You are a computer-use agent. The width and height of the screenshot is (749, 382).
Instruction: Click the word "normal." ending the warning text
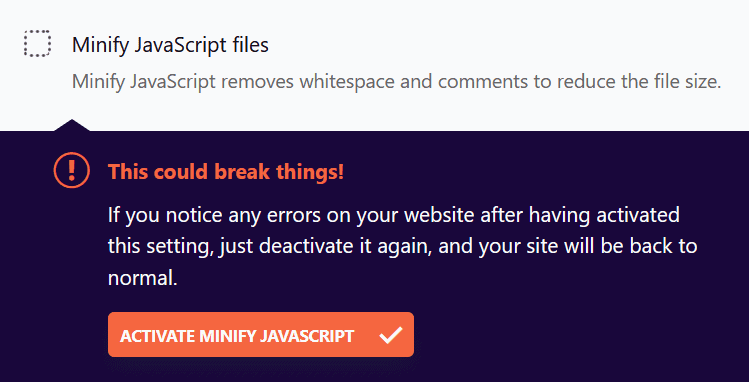click(x=143, y=278)
